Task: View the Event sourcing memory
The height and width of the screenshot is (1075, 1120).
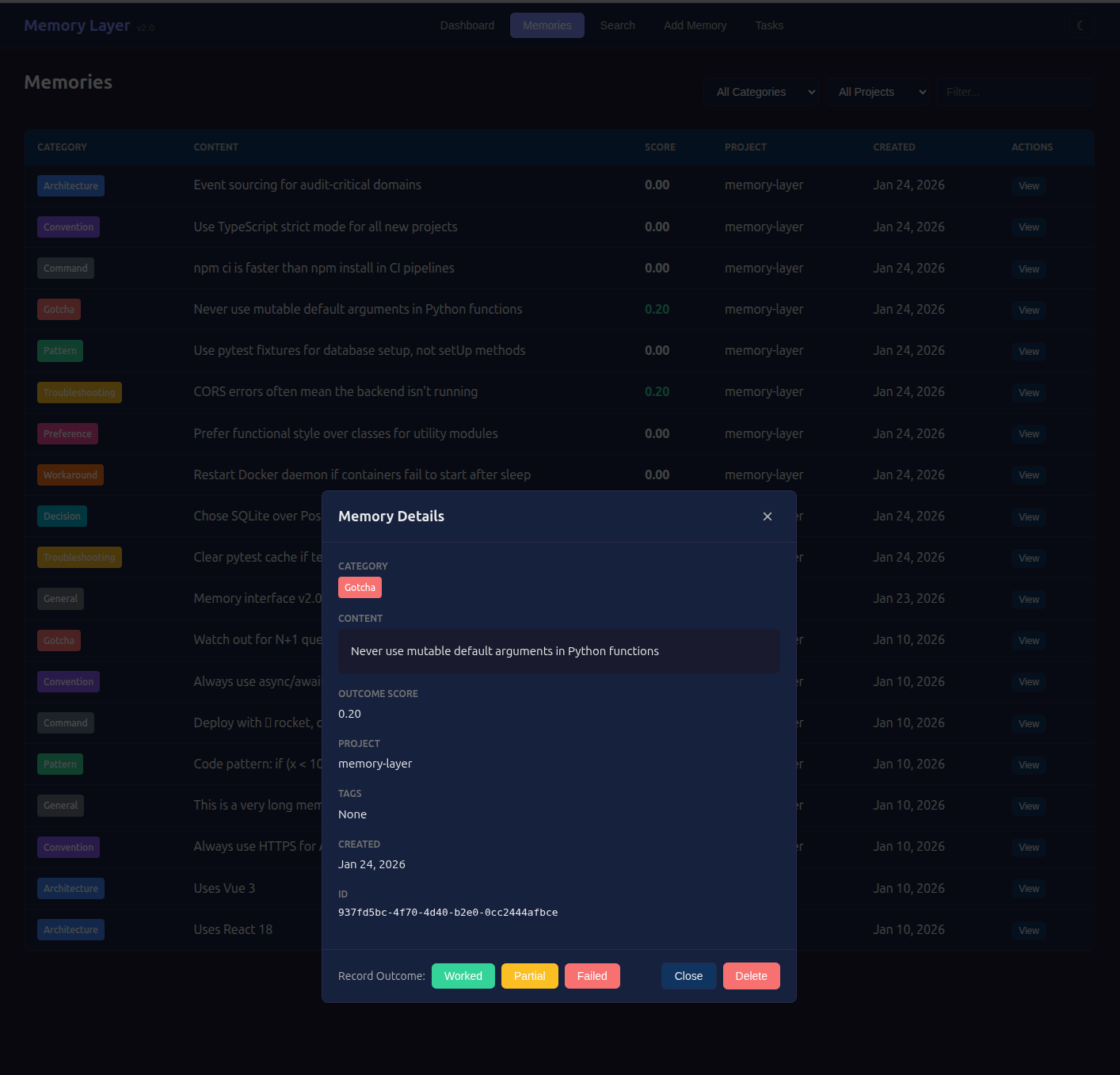Action: tap(1029, 186)
